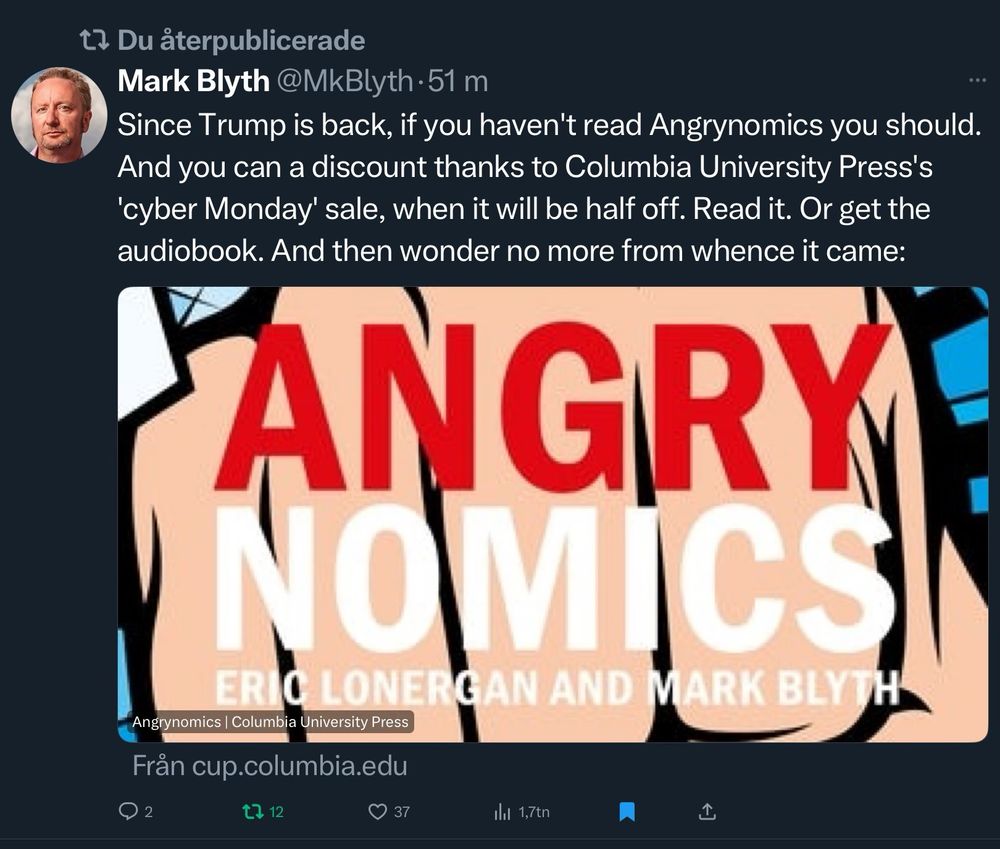The height and width of the screenshot is (849, 1000).
Task: Click the repost icon beside Du återpublicerade
Action: [x=94, y=40]
